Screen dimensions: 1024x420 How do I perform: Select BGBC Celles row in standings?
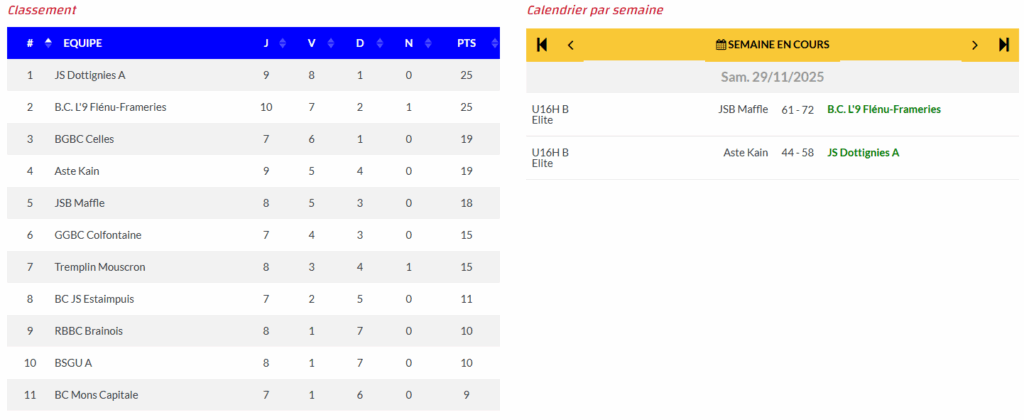point(84,139)
